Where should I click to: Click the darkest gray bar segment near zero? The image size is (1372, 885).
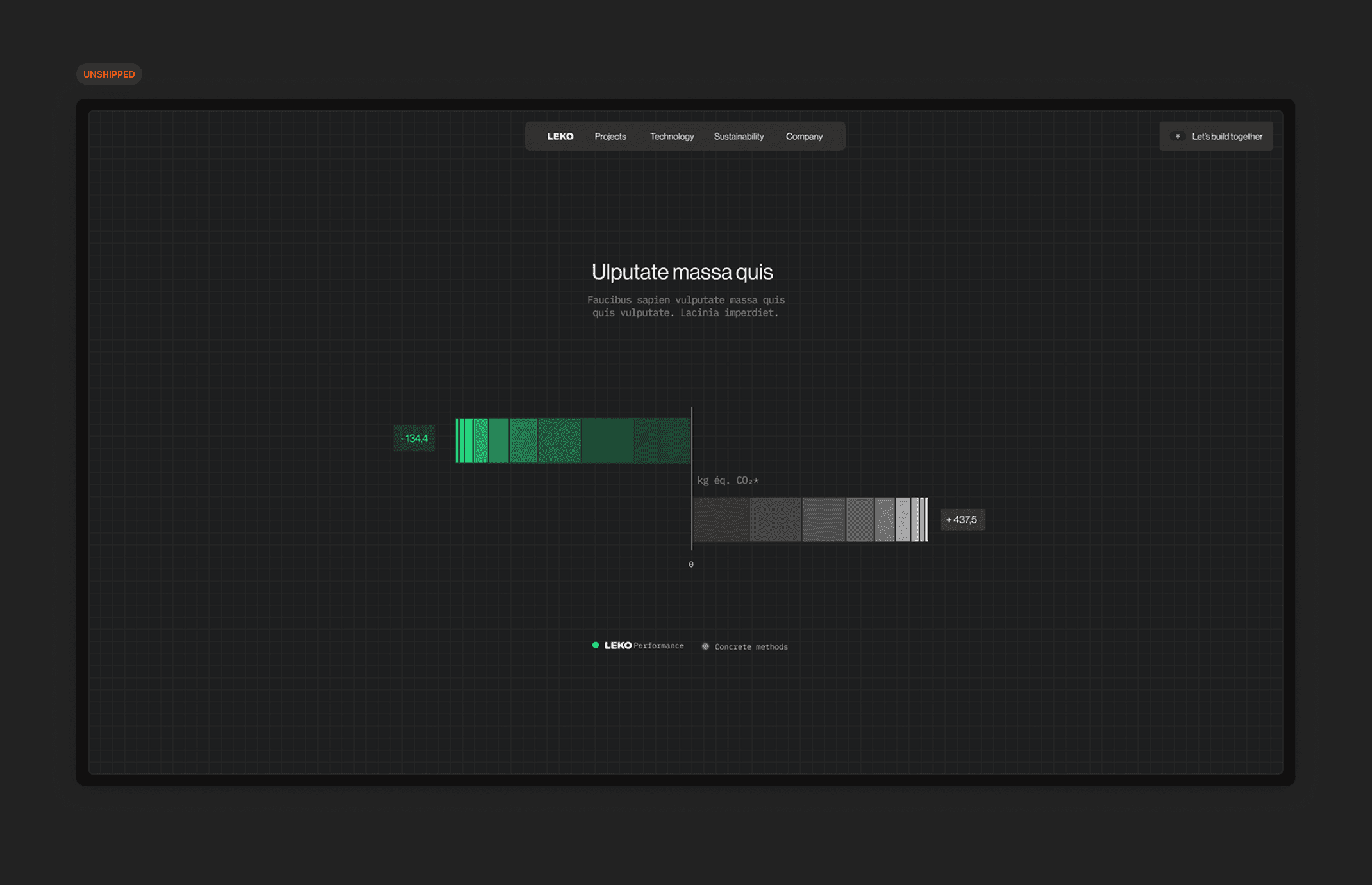click(x=721, y=519)
